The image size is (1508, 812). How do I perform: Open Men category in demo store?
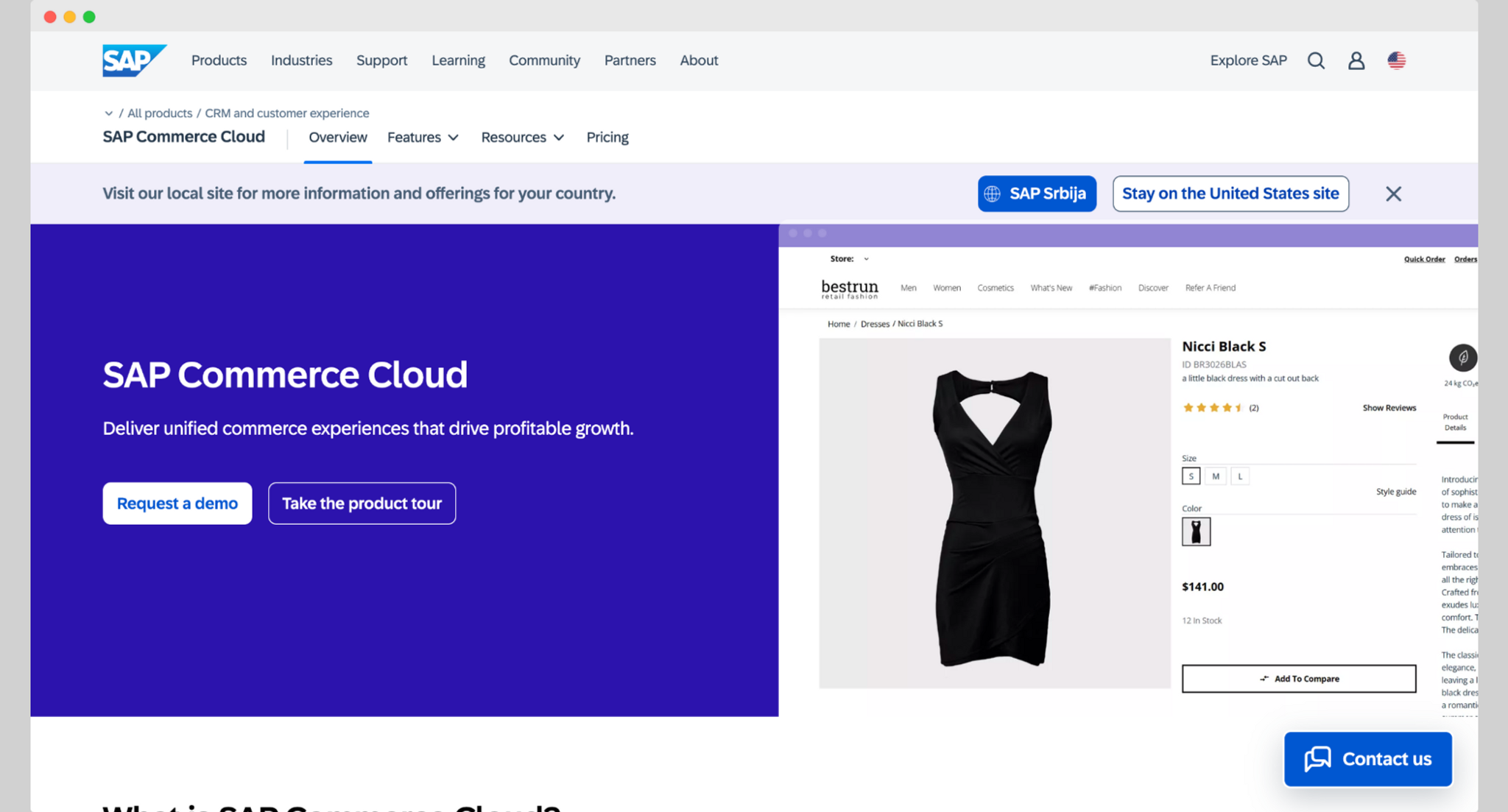tap(908, 288)
